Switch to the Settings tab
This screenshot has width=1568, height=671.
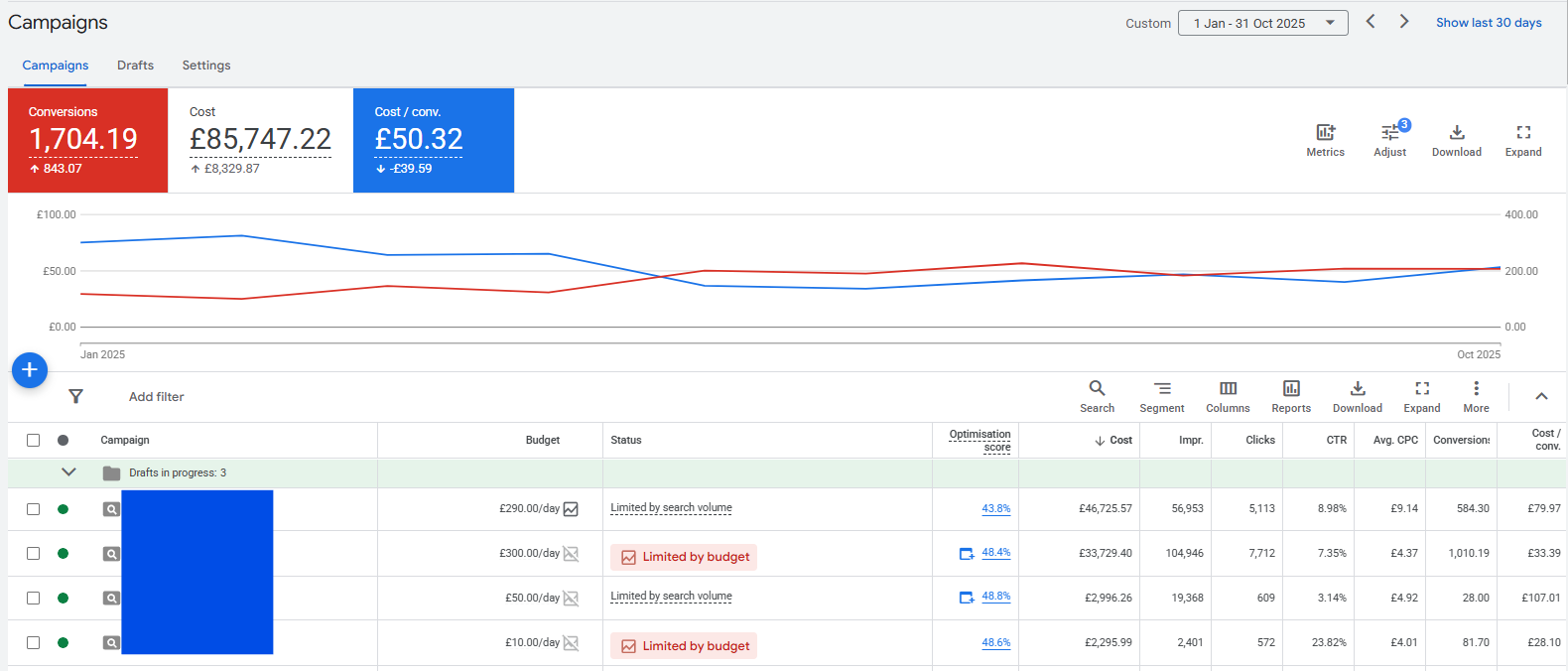(x=206, y=66)
